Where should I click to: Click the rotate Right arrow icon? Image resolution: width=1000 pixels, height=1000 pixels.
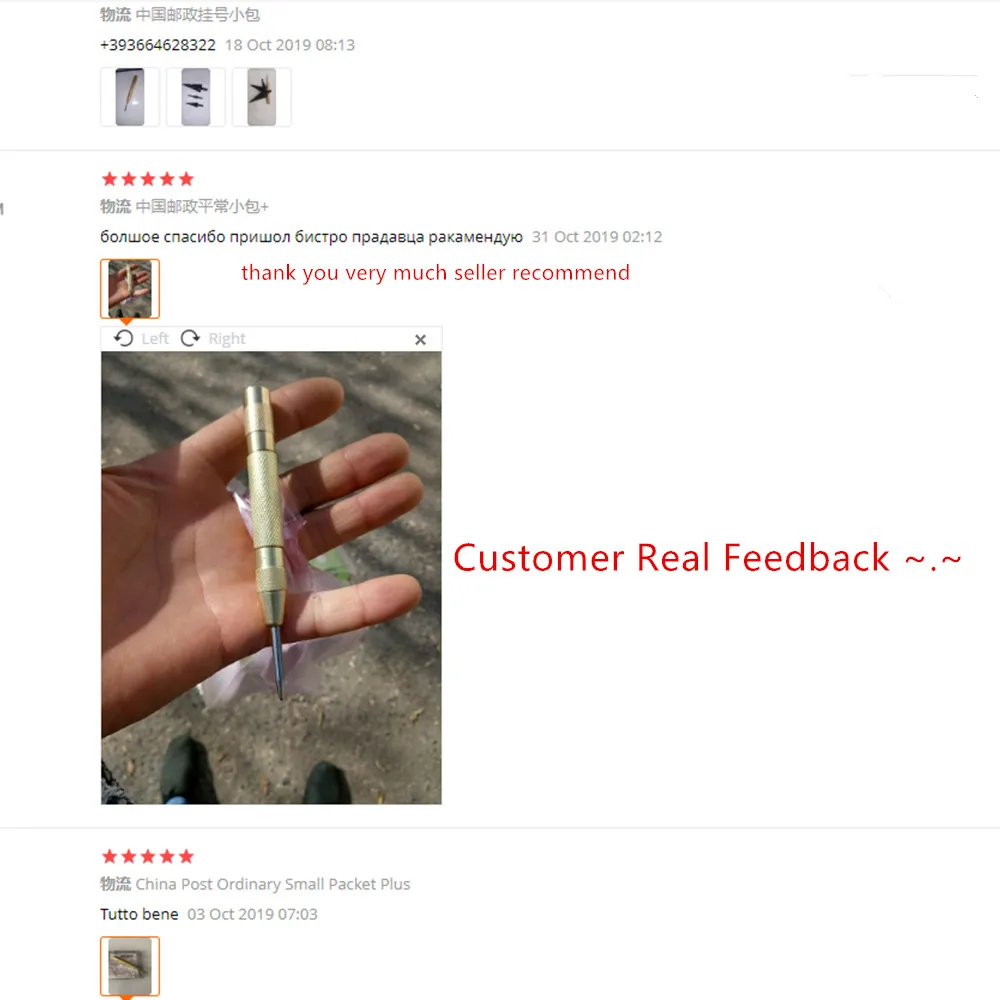[190, 338]
